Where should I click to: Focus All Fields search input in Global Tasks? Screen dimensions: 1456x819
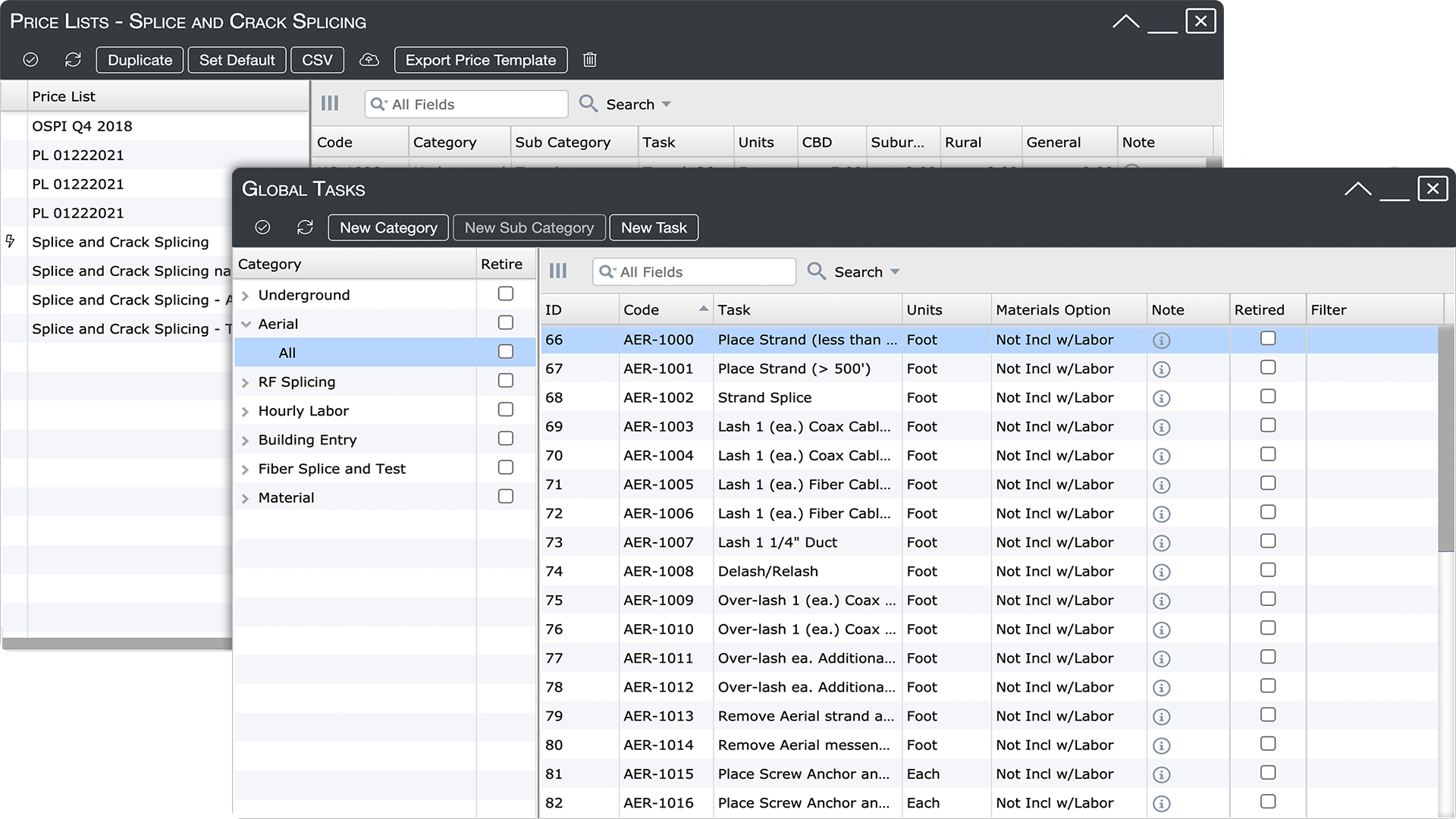coord(694,271)
